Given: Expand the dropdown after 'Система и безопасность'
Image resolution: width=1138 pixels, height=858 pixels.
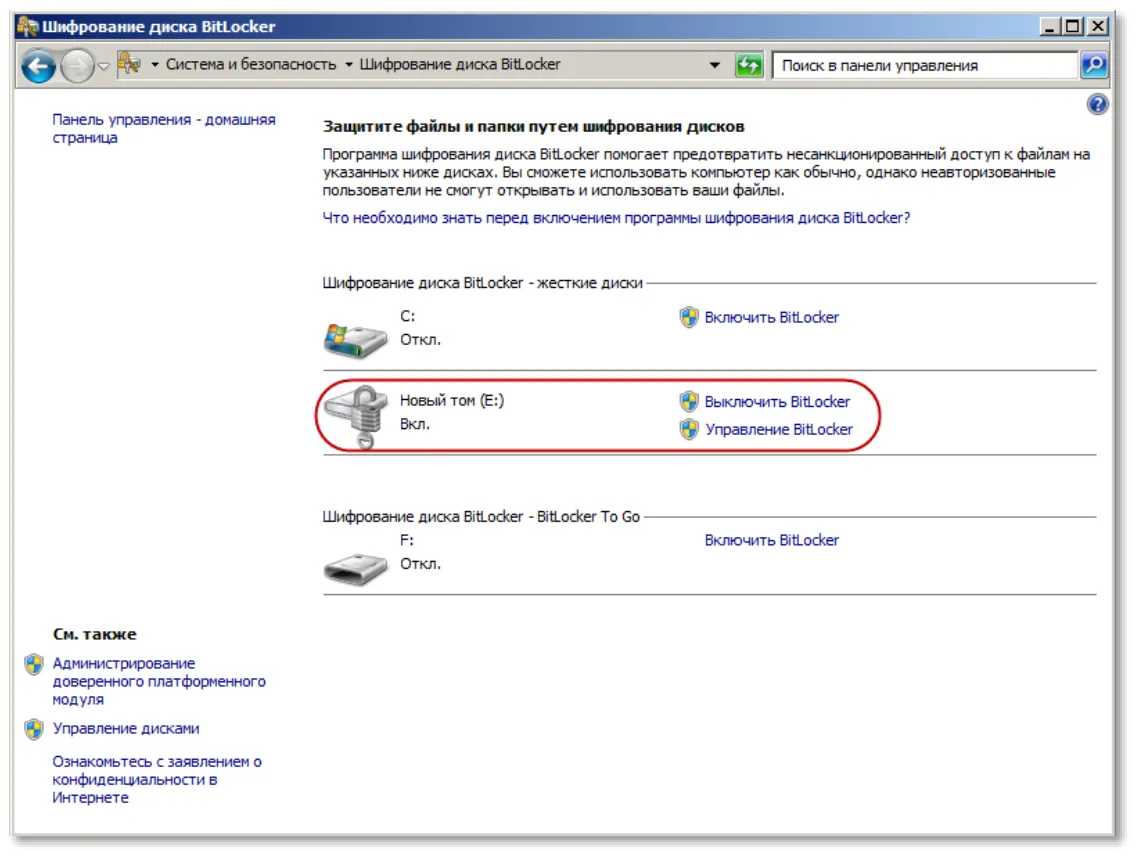Looking at the screenshot, I should [348, 65].
